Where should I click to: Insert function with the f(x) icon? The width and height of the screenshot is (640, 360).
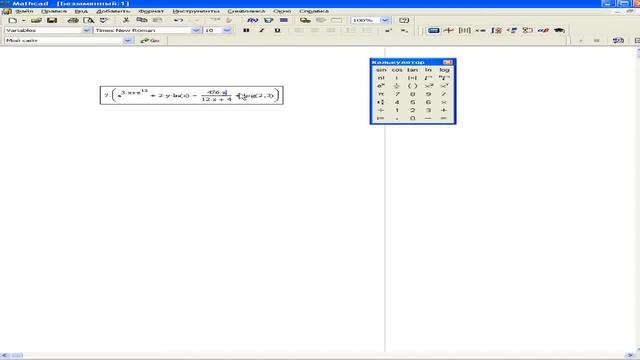(x=253, y=20)
